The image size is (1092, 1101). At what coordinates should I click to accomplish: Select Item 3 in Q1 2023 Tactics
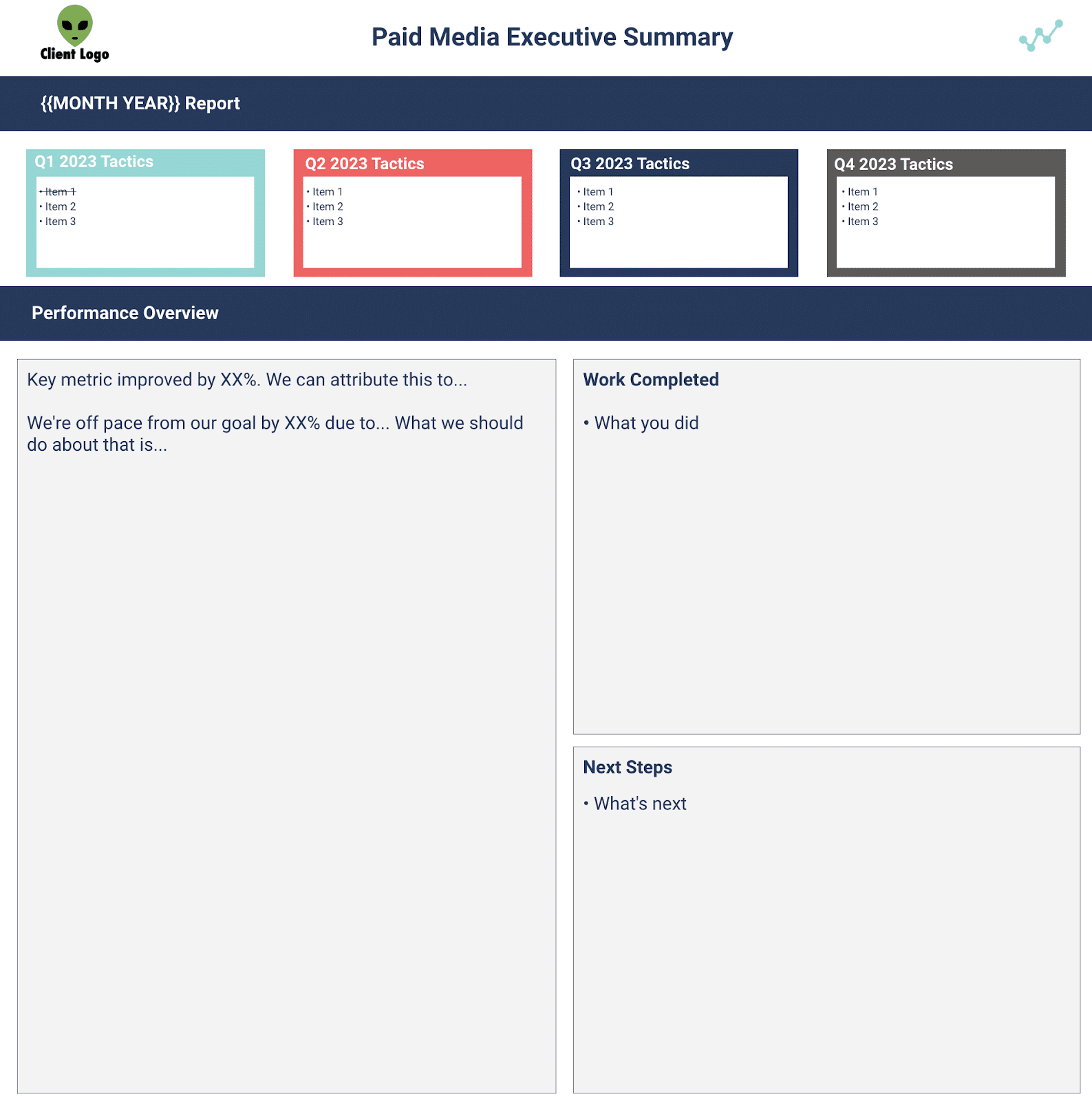(58, 222)
